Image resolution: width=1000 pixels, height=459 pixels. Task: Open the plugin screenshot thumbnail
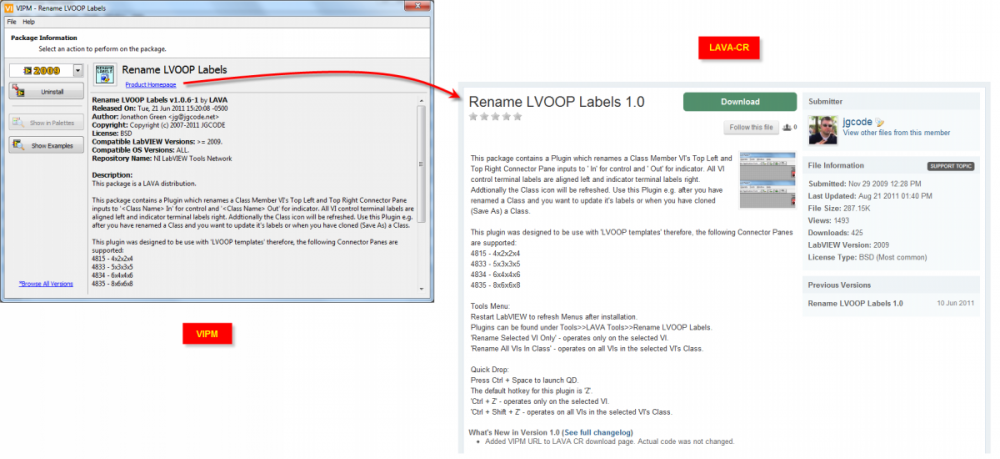click(767, 180)
